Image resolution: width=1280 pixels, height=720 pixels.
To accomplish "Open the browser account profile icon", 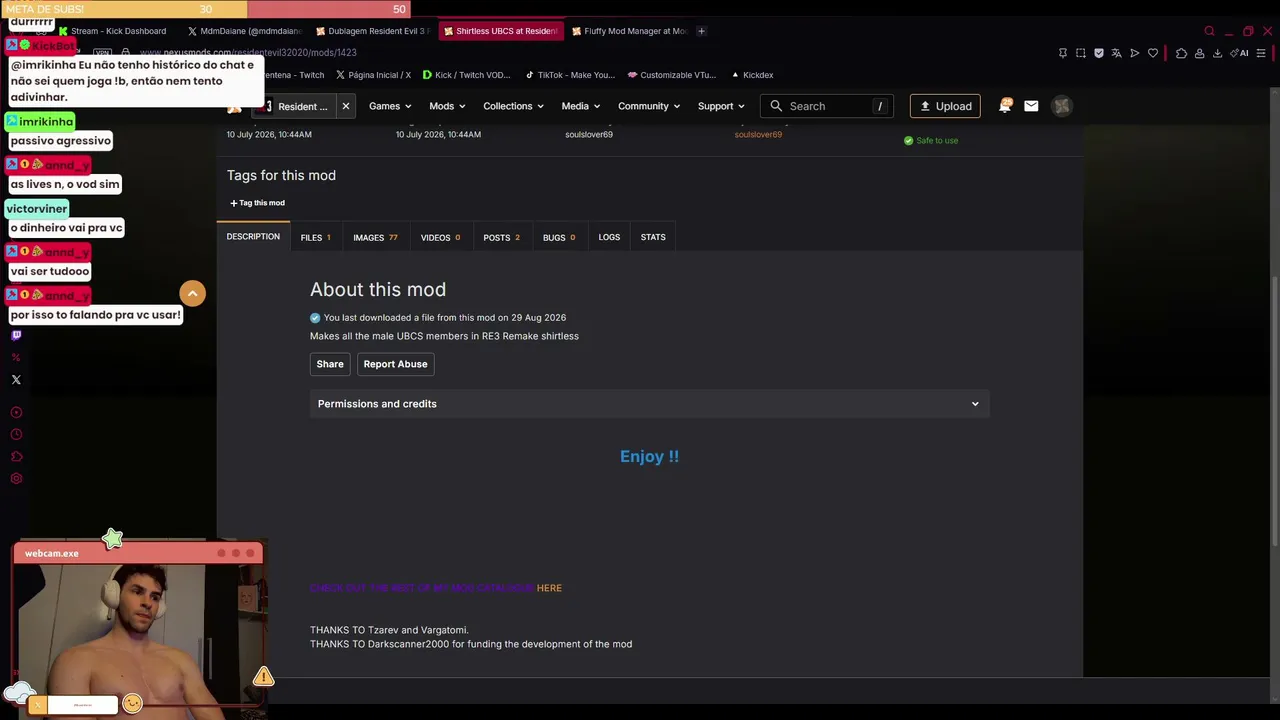I will (1199, 53).
